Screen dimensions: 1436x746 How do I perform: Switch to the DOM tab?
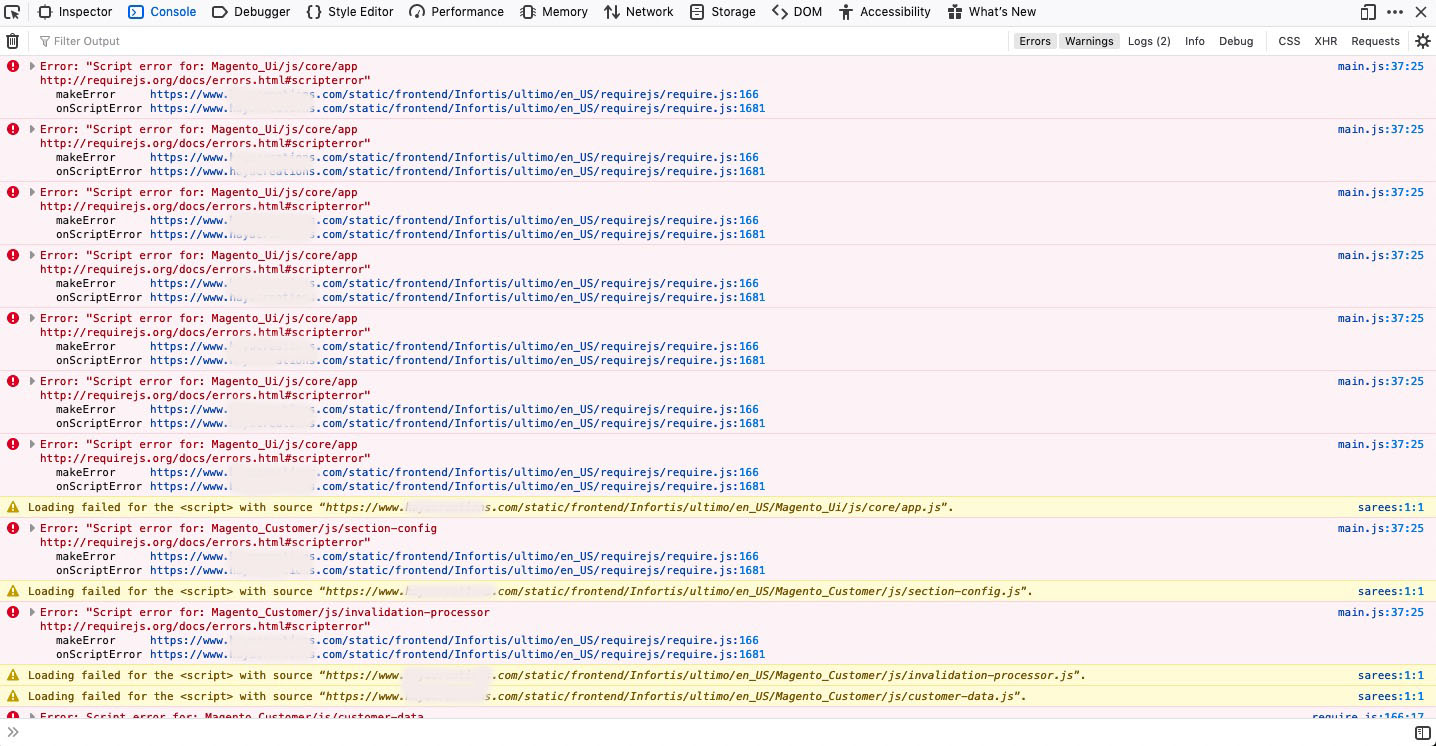[797, 12]
